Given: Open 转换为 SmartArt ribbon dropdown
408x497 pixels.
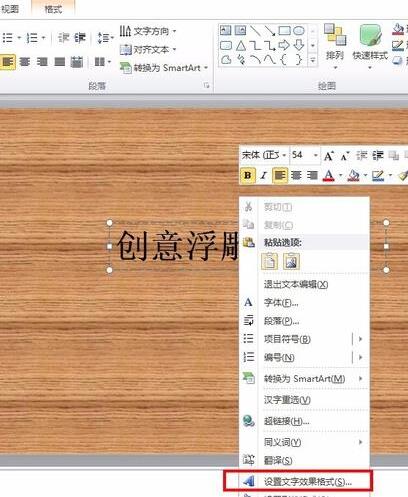Looking at the screenshot, I should 164,68.
